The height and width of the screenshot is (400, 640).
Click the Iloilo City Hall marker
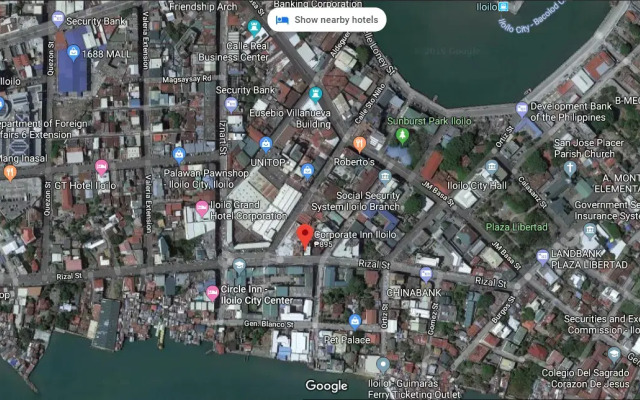click(x=491, y=168)
